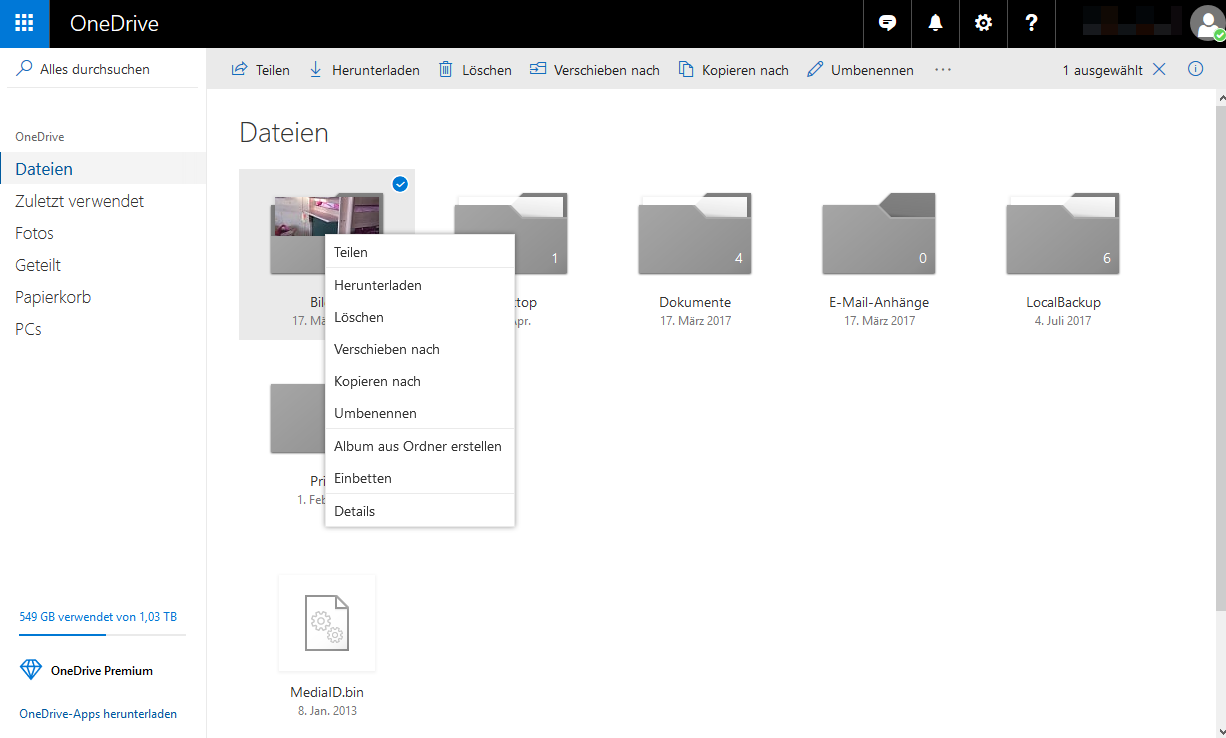This screenshot has height=738, width=1226.
Task: Open the Dokumente folder
Action: click(x=695, y=234)
